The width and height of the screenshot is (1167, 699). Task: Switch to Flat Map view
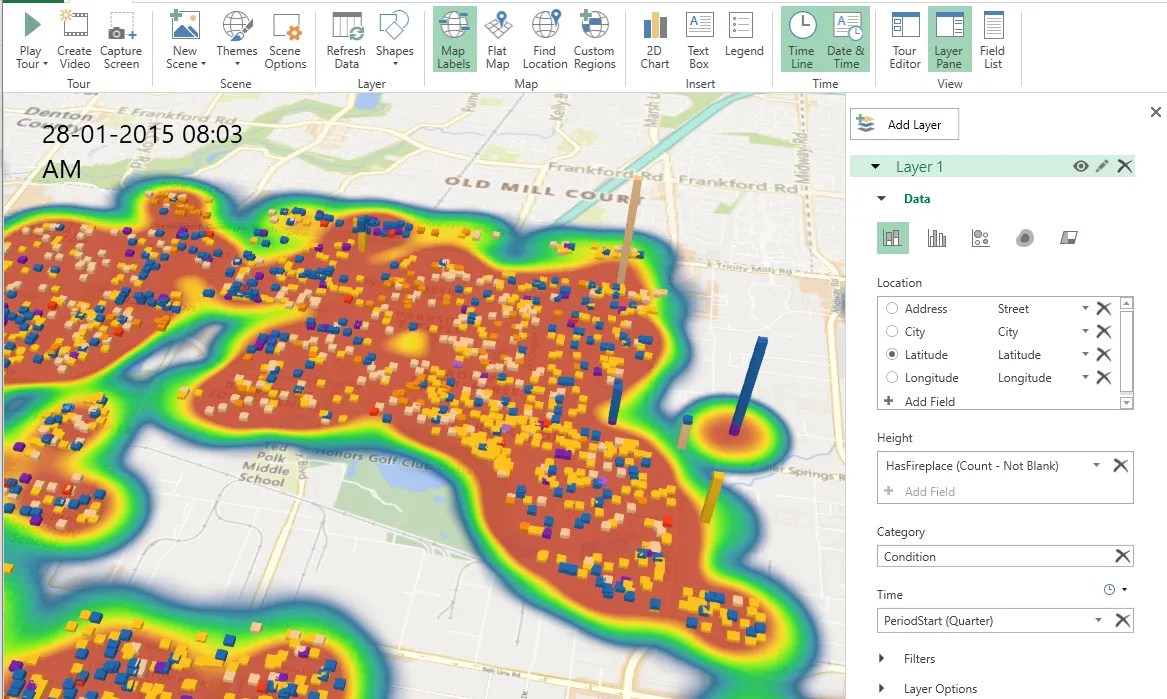[497, 40]
